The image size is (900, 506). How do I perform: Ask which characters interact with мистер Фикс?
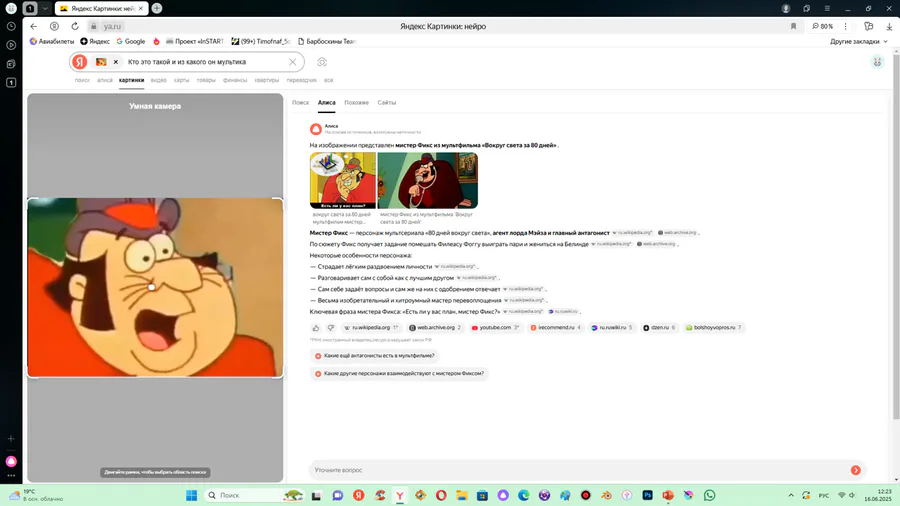pyautogui.click(x=399, y=373)
